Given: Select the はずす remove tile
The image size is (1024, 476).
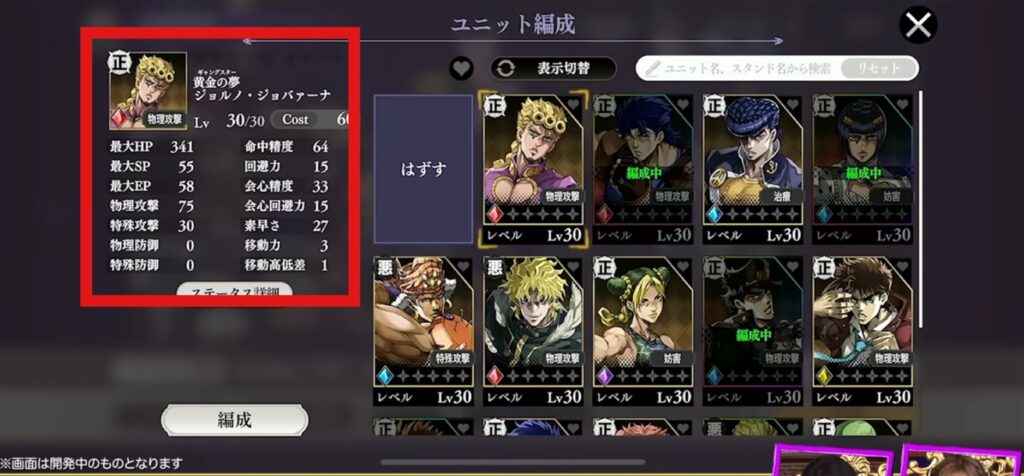Looking at the screenshot, I should tap(423, 169).
